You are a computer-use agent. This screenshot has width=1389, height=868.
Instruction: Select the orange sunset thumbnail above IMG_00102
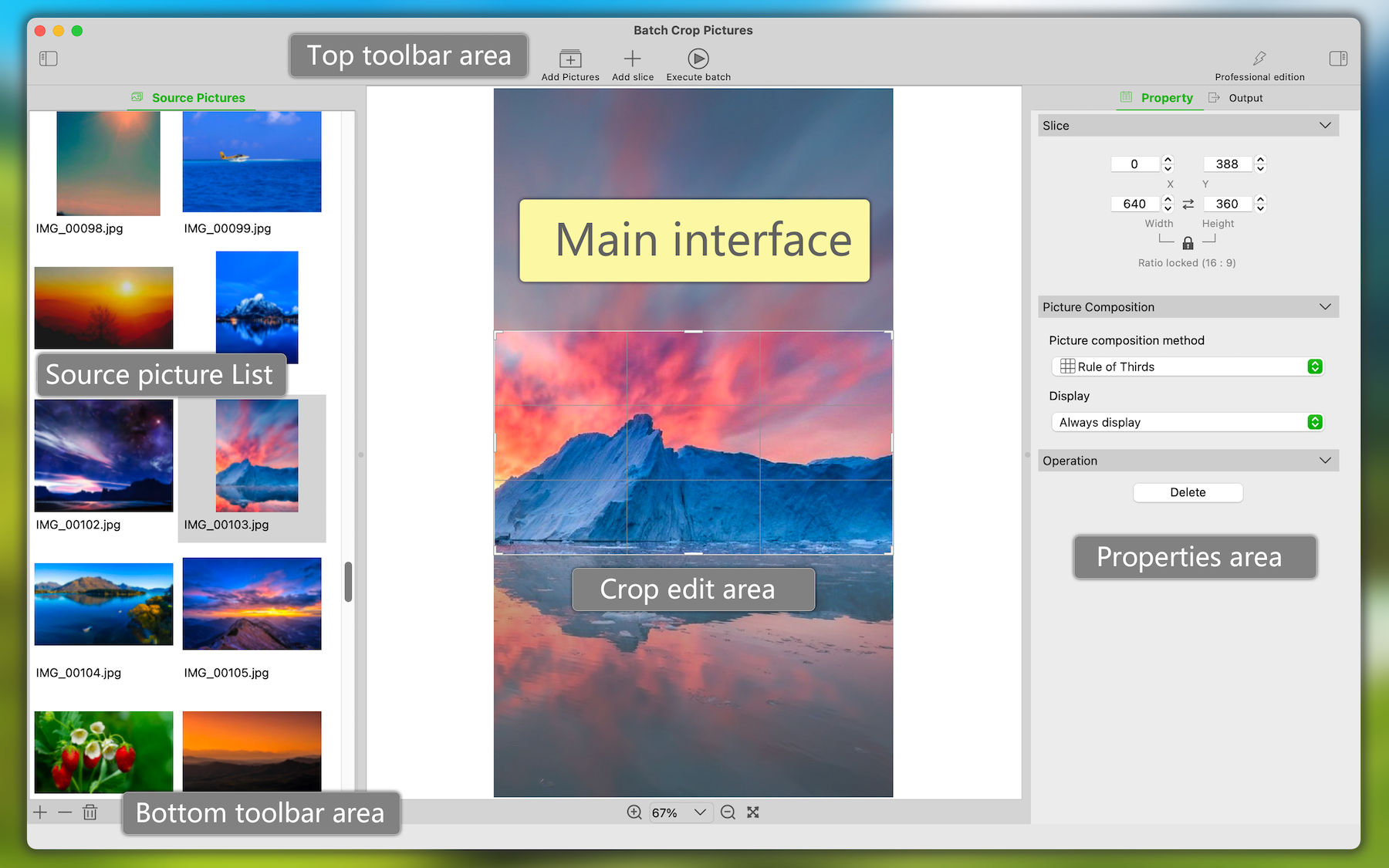point(103,308)
